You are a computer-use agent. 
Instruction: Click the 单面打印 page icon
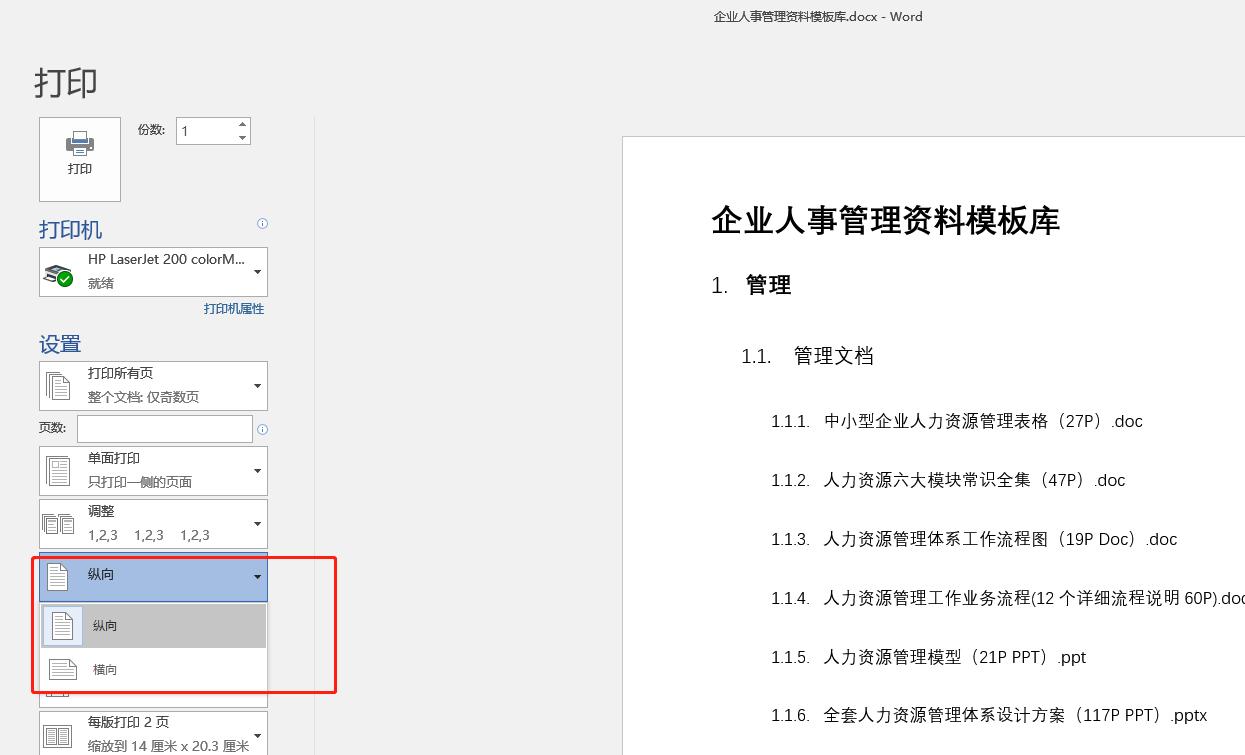(x=58, y=470)
